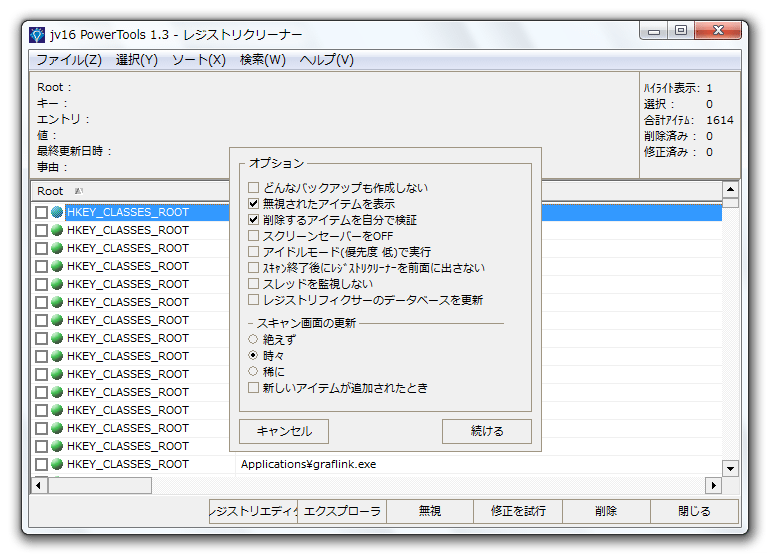Open the 選択(Y) menu
Image resolution: width=774 pixels, height=559 pixels.
coord(137,60)
